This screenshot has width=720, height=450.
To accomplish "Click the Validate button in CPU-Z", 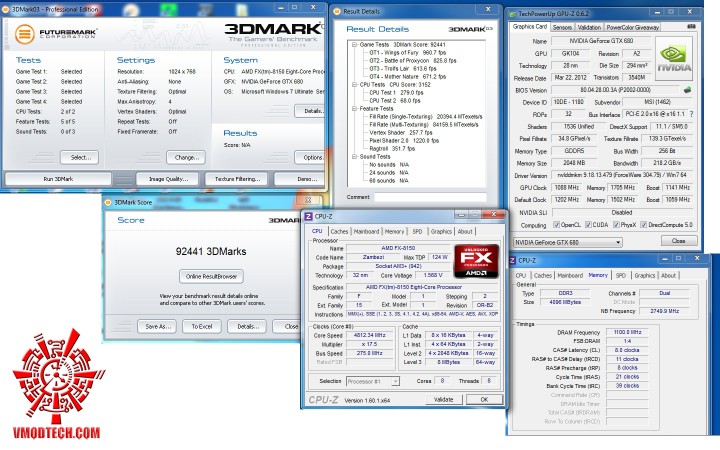I will 444,399.
